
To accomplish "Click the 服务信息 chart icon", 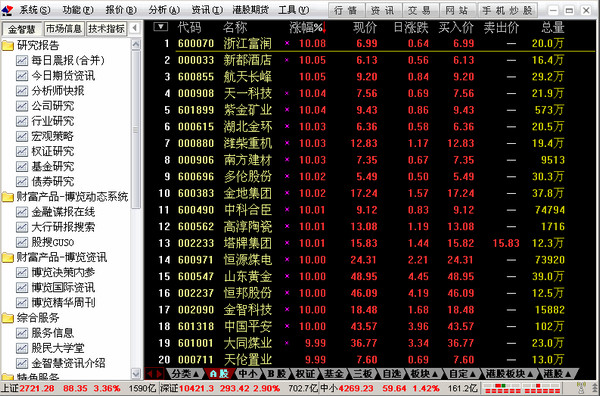I will [x=22, y=333].
